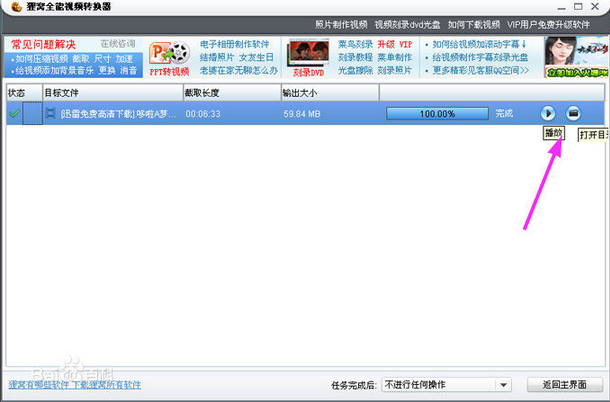Open 如何下载视频 link
The image size is (610, 402).
[473, 25]
